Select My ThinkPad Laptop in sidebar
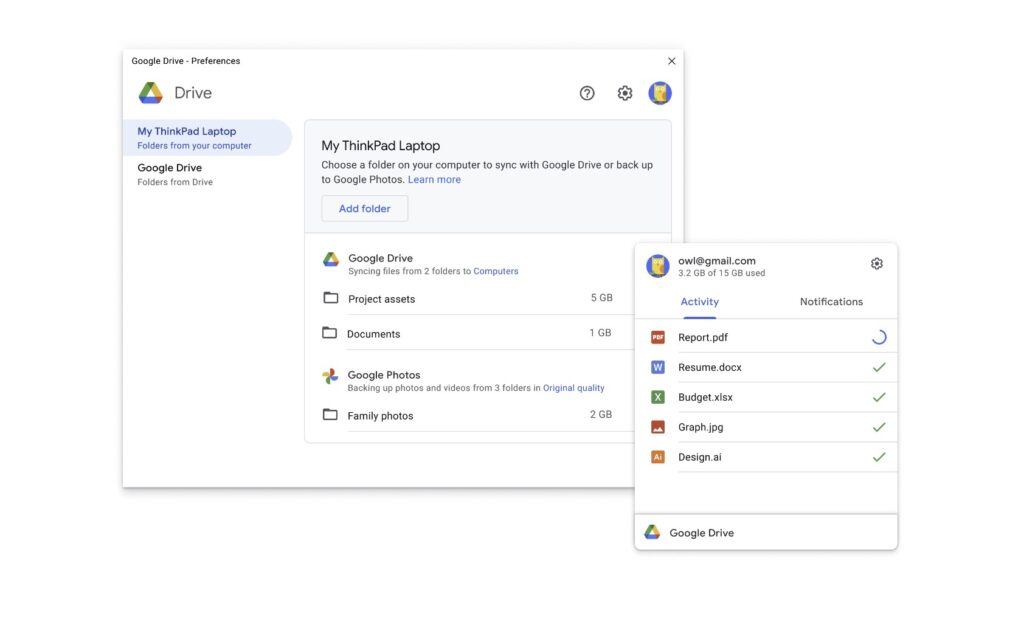Screen dimensions: 1024x625 [x=207, y=138]
